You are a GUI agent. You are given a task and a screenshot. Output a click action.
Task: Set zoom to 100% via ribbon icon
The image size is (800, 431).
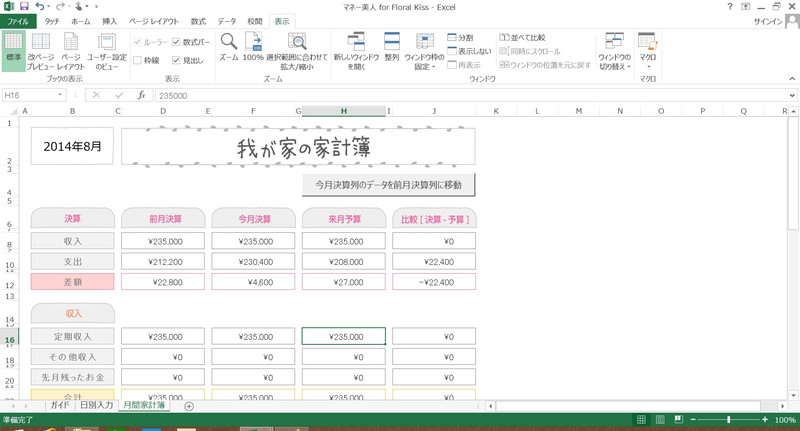coord(254,47)
